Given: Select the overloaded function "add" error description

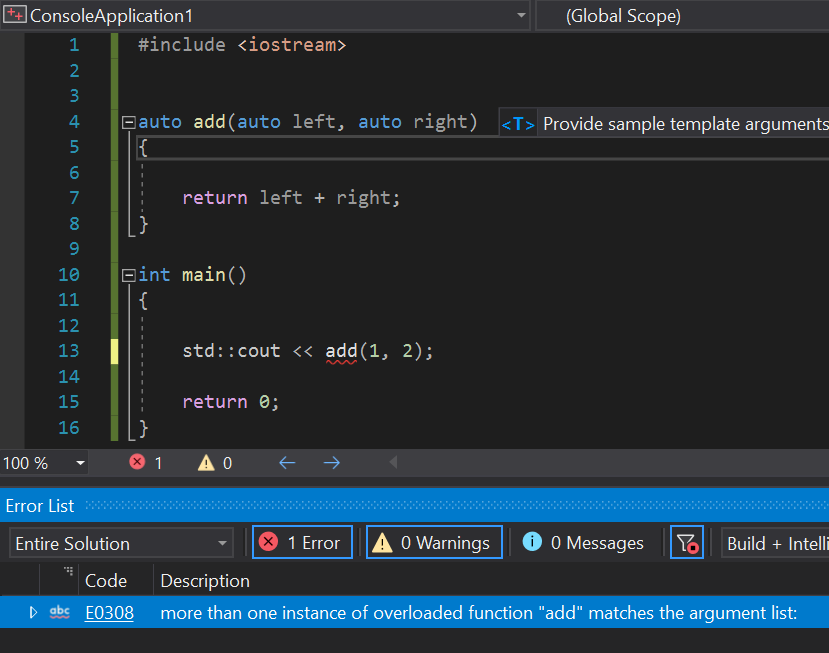Looking at the screenshot, I should 478,613.
